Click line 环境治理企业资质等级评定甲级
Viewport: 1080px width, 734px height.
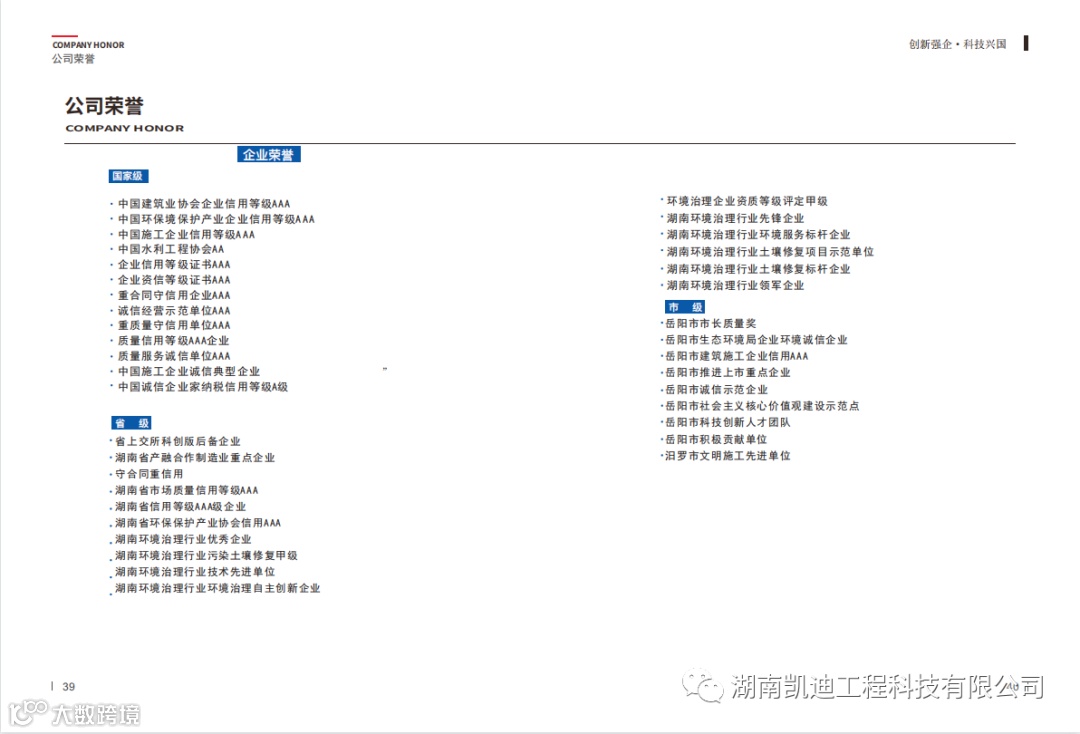coord(747,201)
